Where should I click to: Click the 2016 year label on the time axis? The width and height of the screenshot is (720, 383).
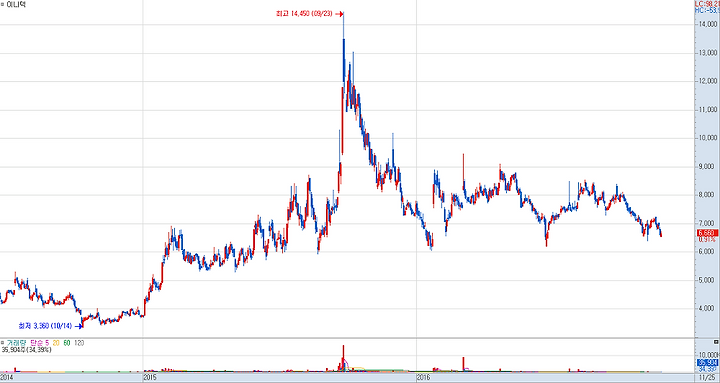pyautogui.click(x=424, y=377)
